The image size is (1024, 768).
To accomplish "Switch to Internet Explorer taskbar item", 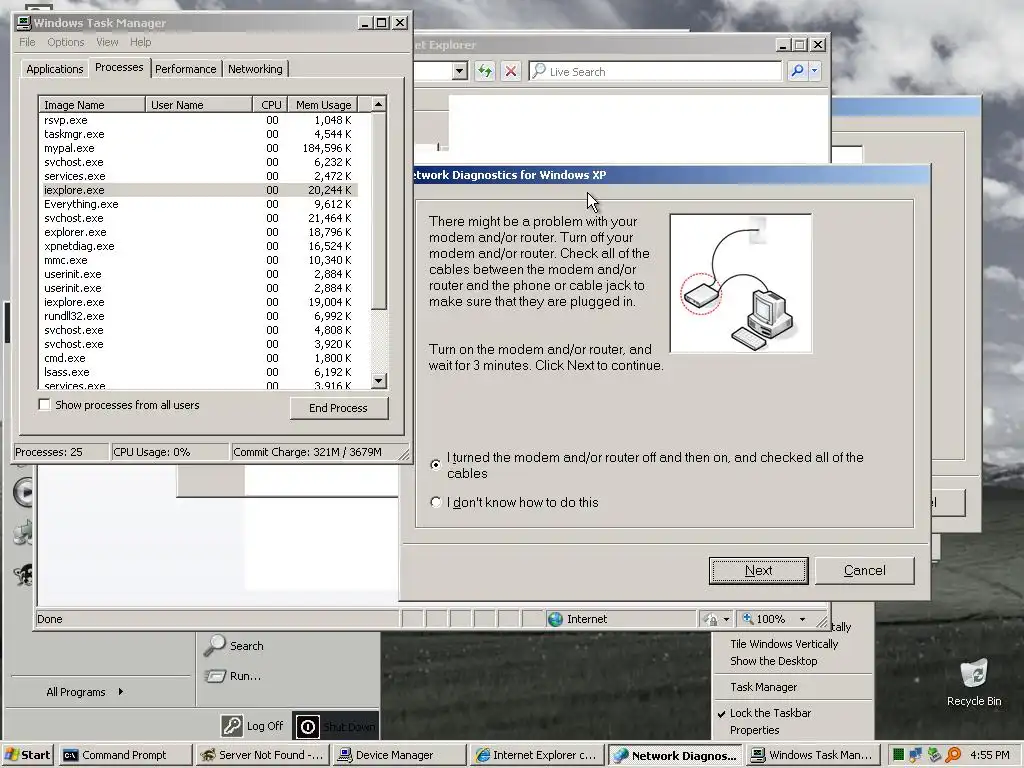I will click(x=536, y=755).
